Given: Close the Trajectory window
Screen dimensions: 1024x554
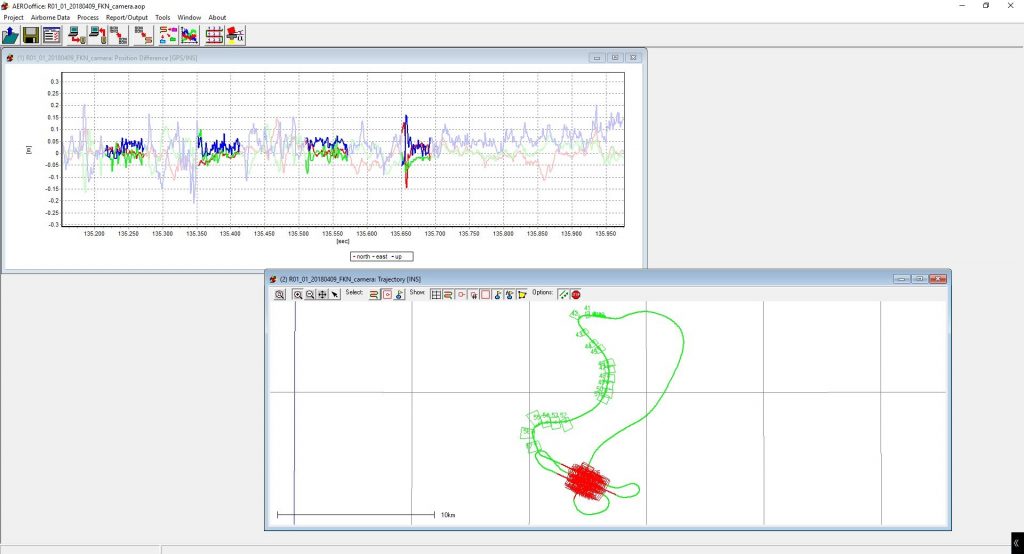Looking at the screenshot, I should point(938,279).
